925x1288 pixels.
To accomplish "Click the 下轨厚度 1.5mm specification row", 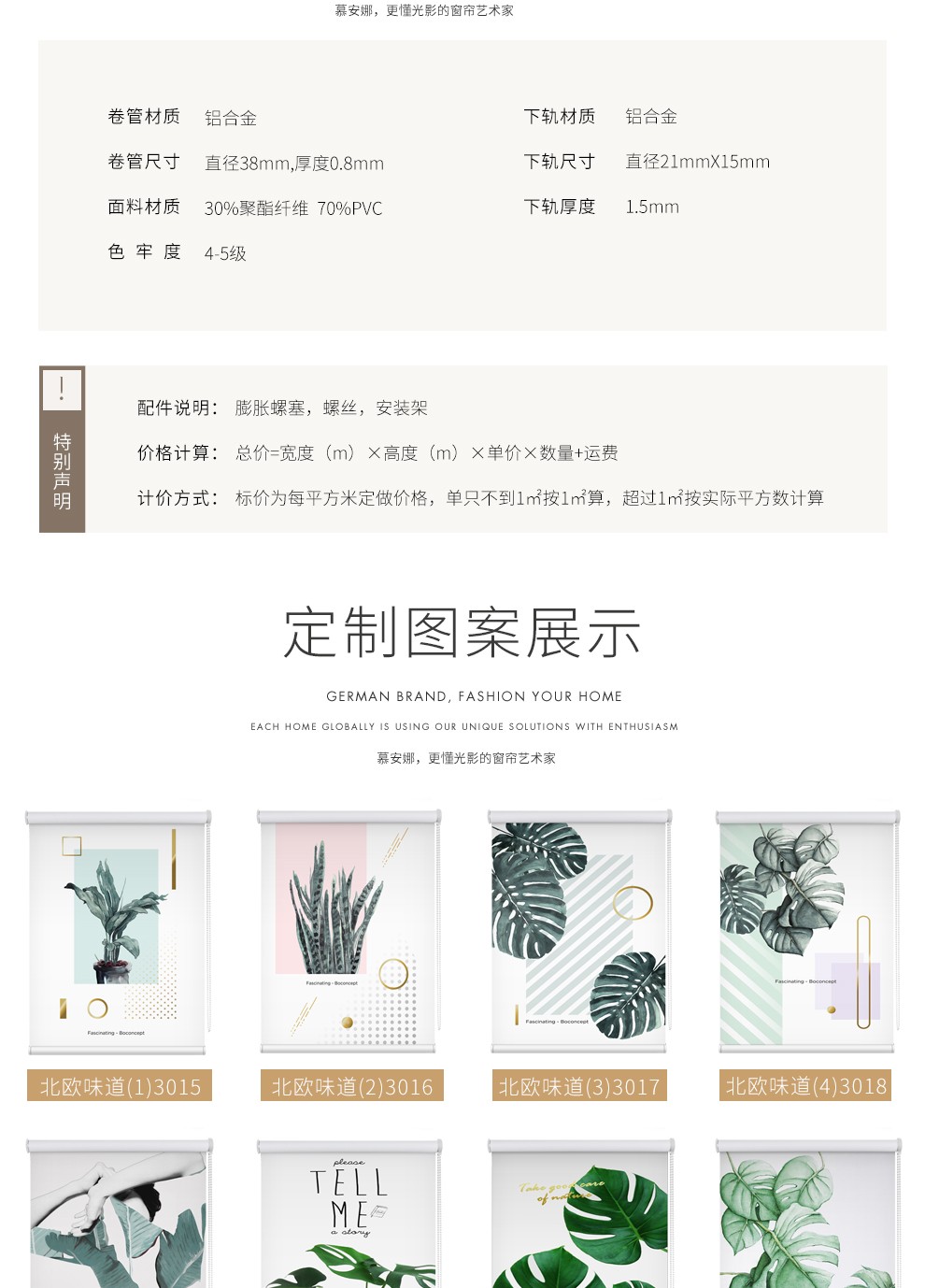I will [x=602, y=207].
